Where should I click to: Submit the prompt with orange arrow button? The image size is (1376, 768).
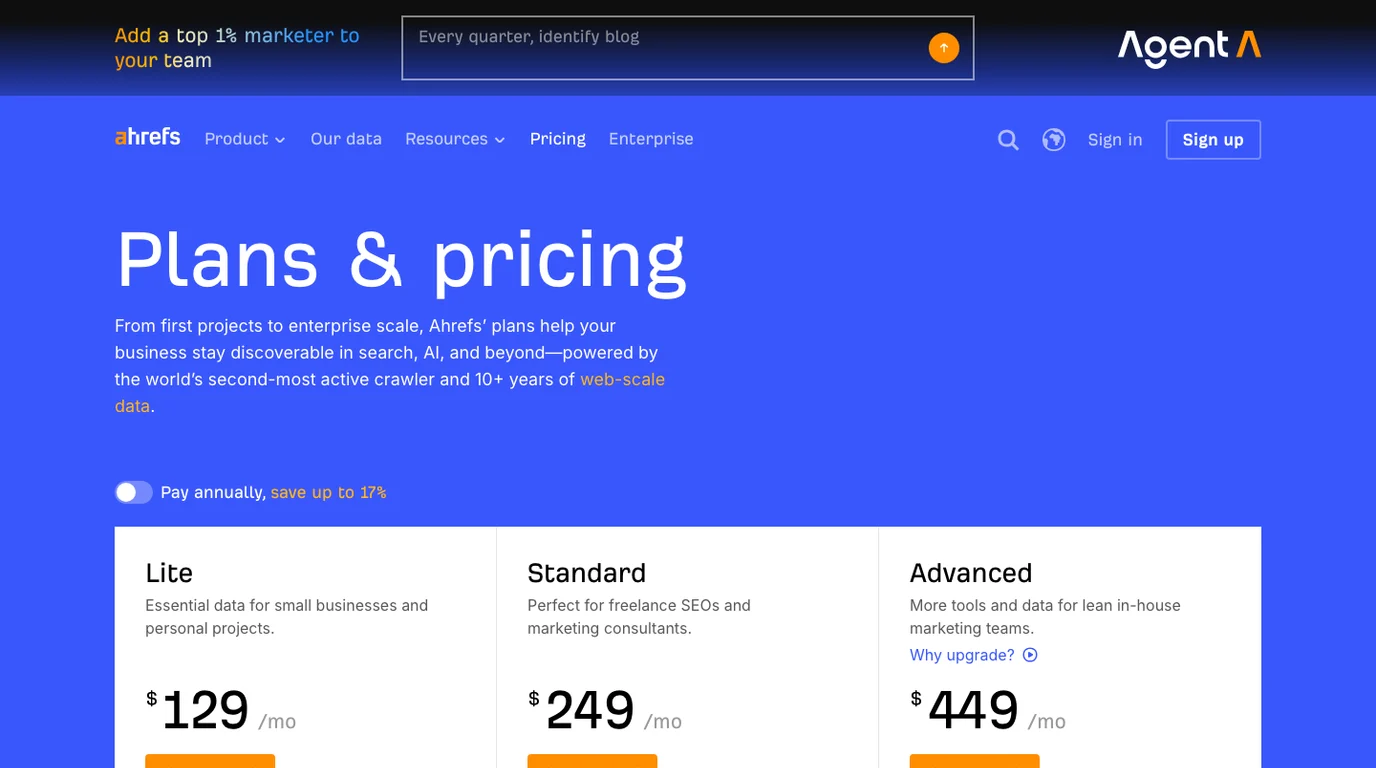[943, 47]
